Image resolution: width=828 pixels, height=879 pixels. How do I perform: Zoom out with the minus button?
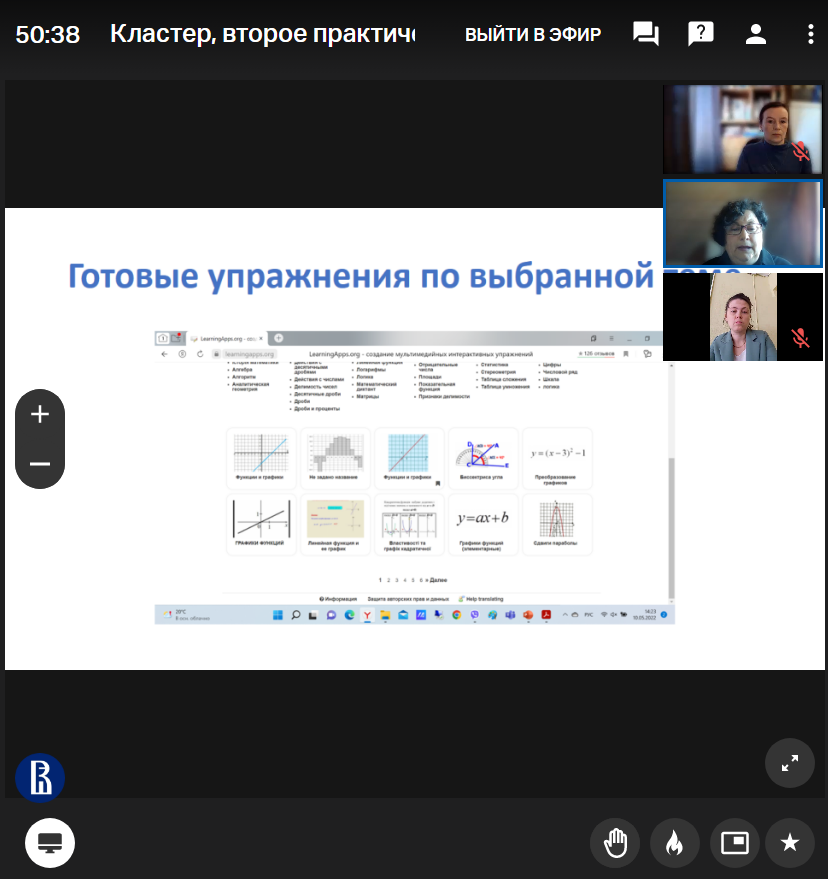point(40,464)
